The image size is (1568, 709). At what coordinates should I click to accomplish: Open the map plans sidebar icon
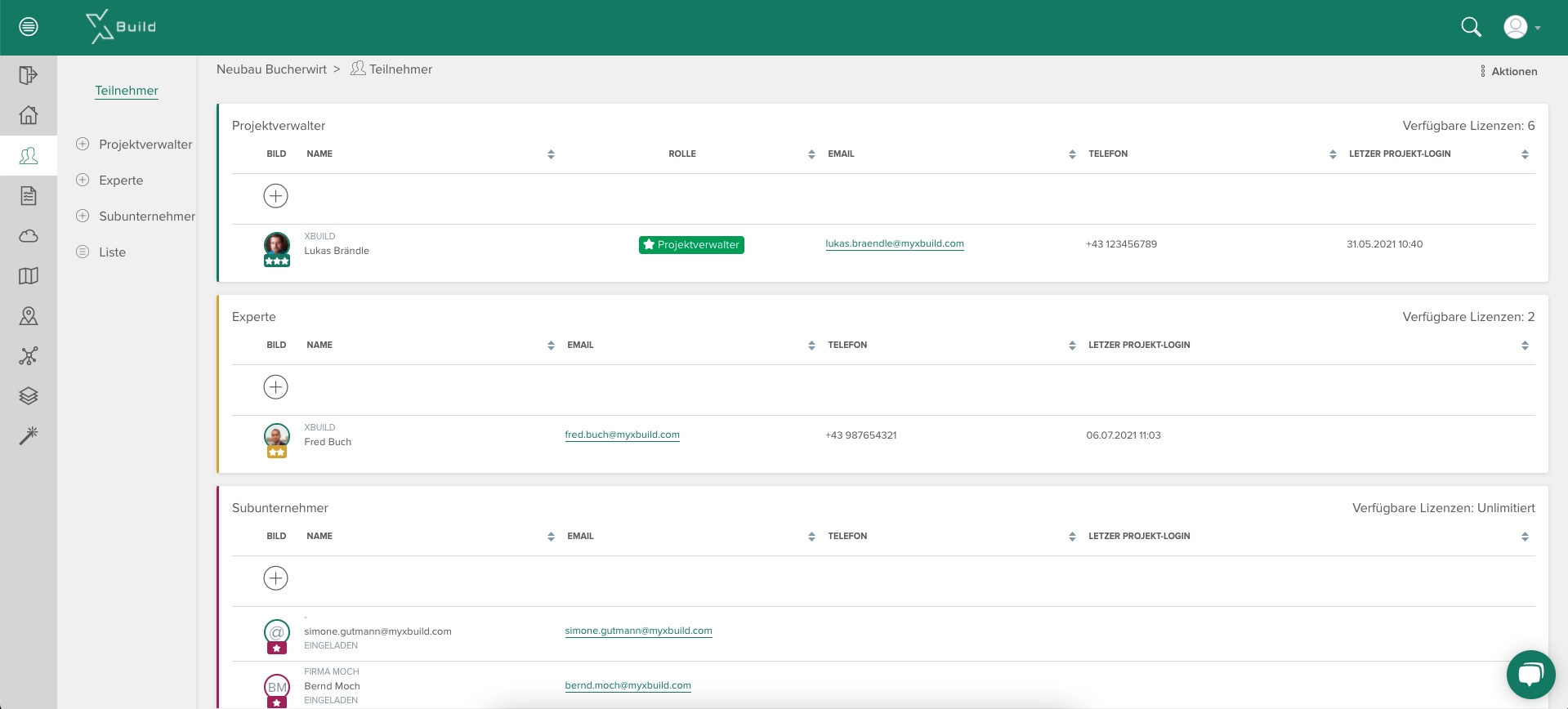29,276
